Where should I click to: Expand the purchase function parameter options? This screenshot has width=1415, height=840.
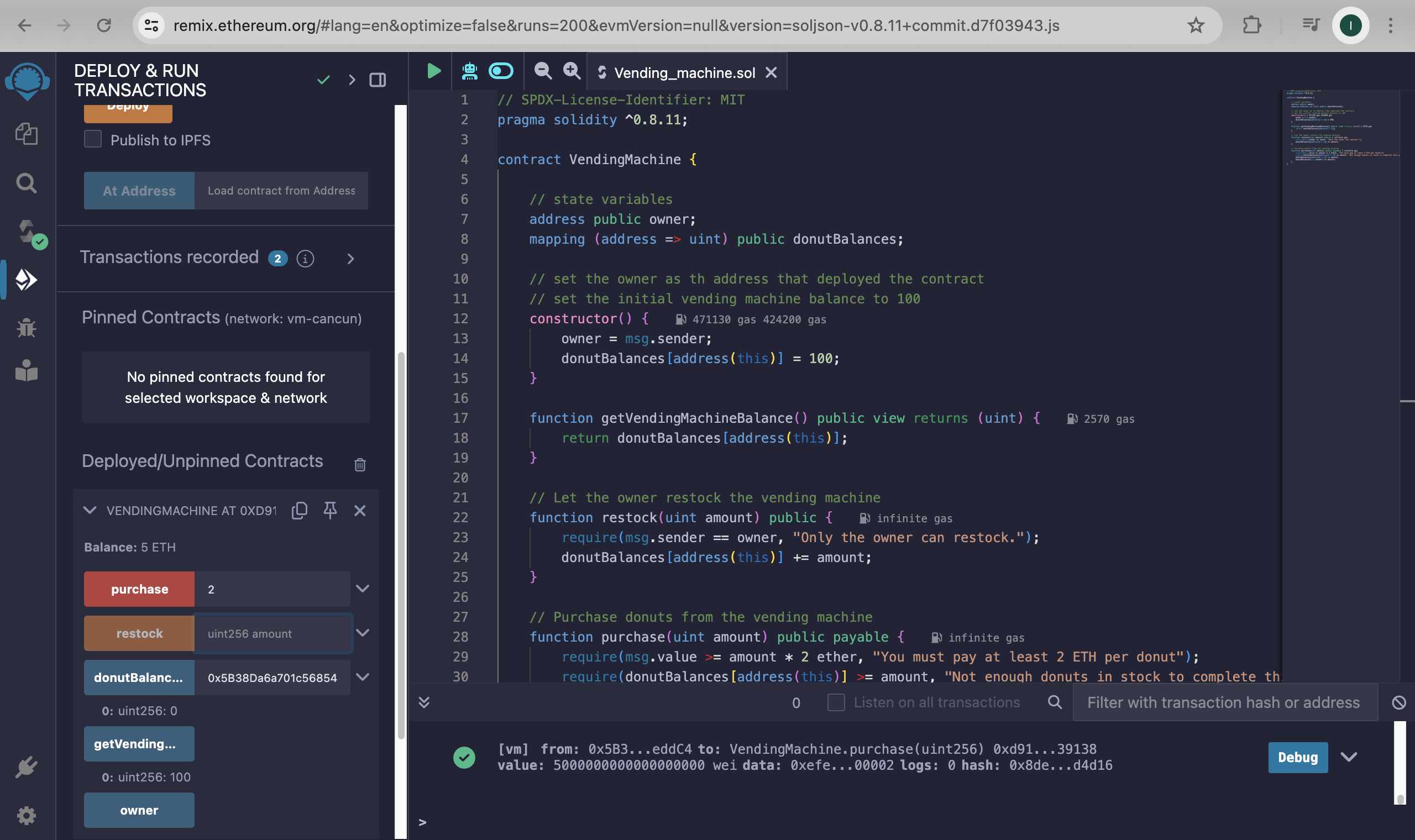coord(363,589)
